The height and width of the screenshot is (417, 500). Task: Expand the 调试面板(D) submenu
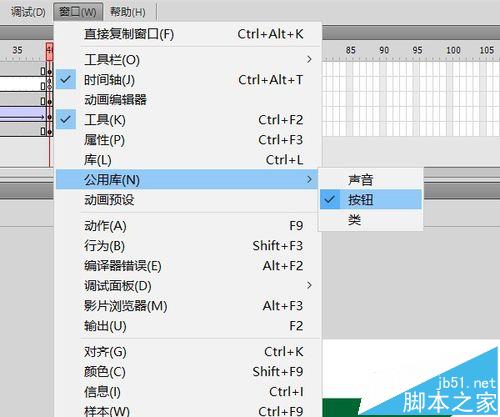coord(188,286)
